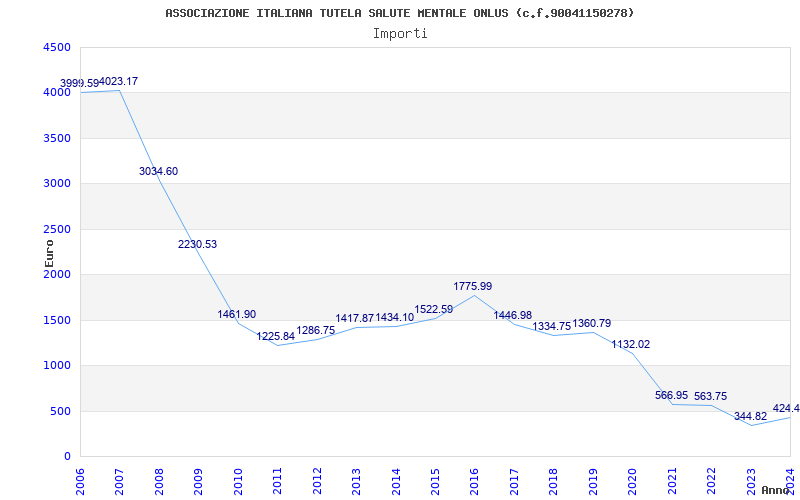
Task: Select the 2022 year axis label
Action: click(x=711, y=481)
